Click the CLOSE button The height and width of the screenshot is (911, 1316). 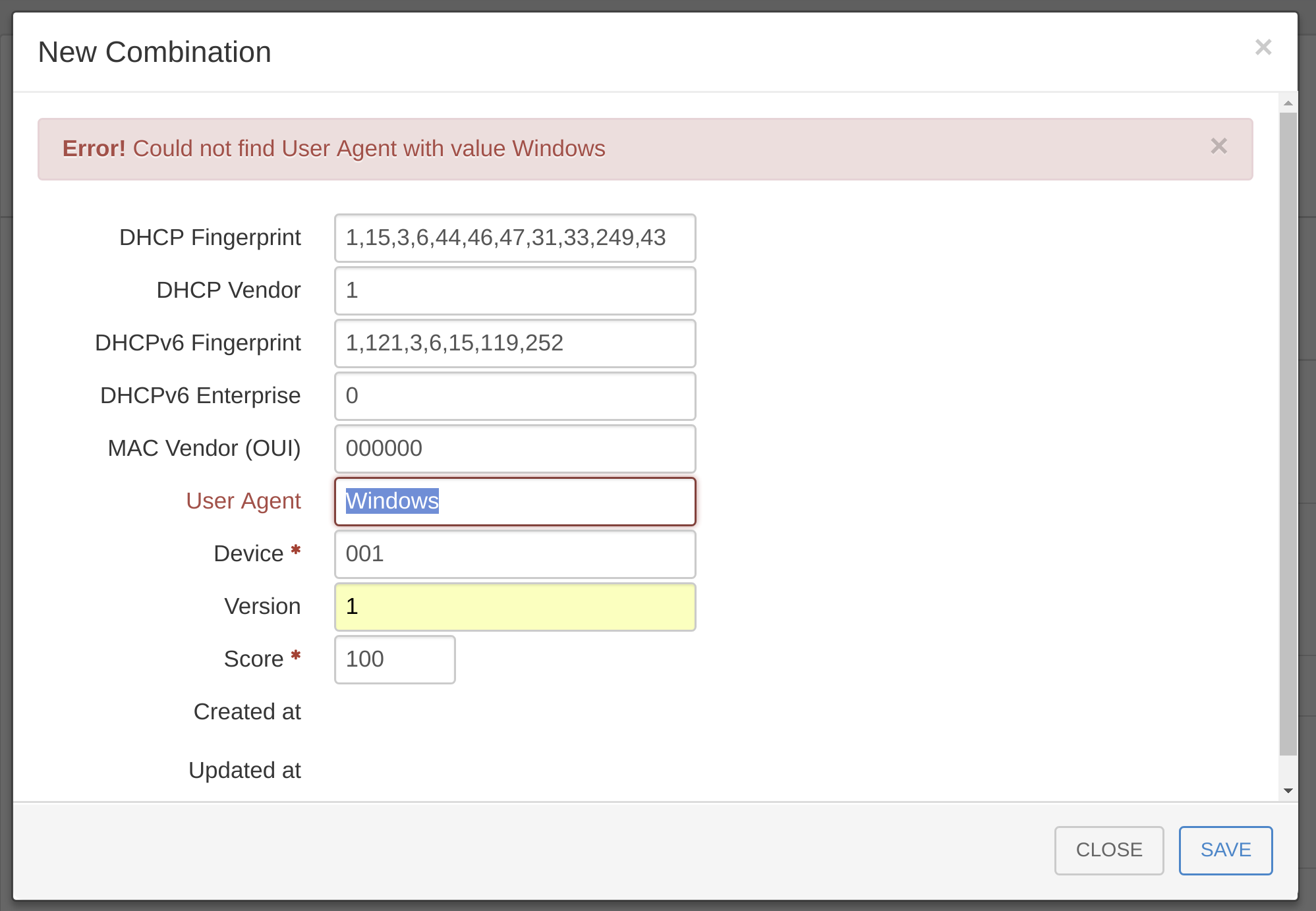point(1108,850)
